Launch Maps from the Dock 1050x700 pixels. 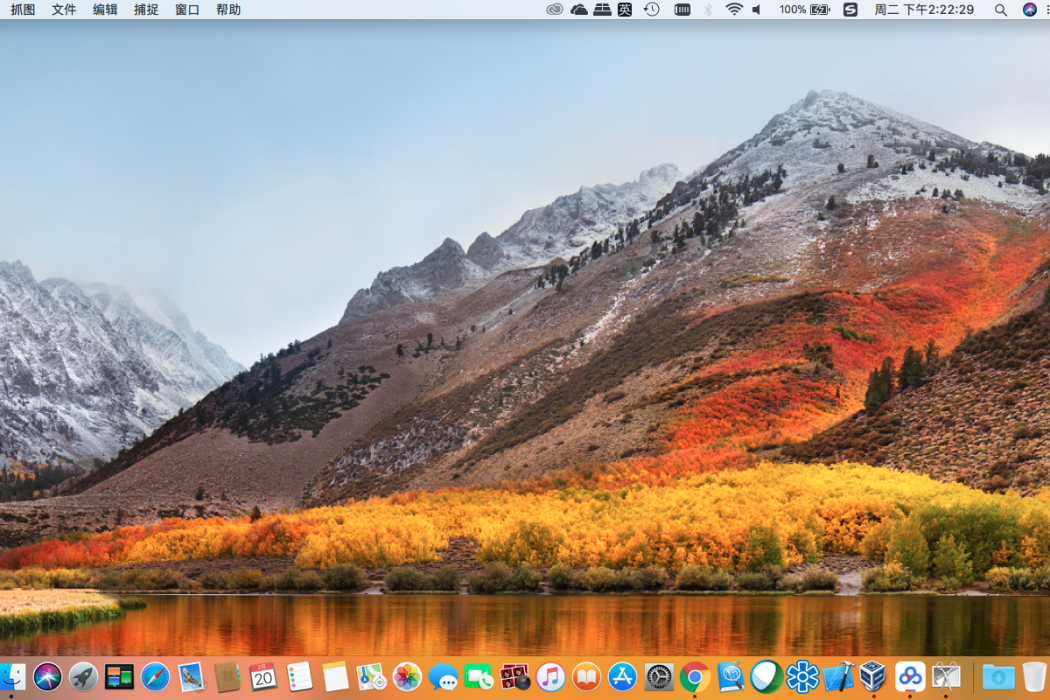click(x=371, y=677)
